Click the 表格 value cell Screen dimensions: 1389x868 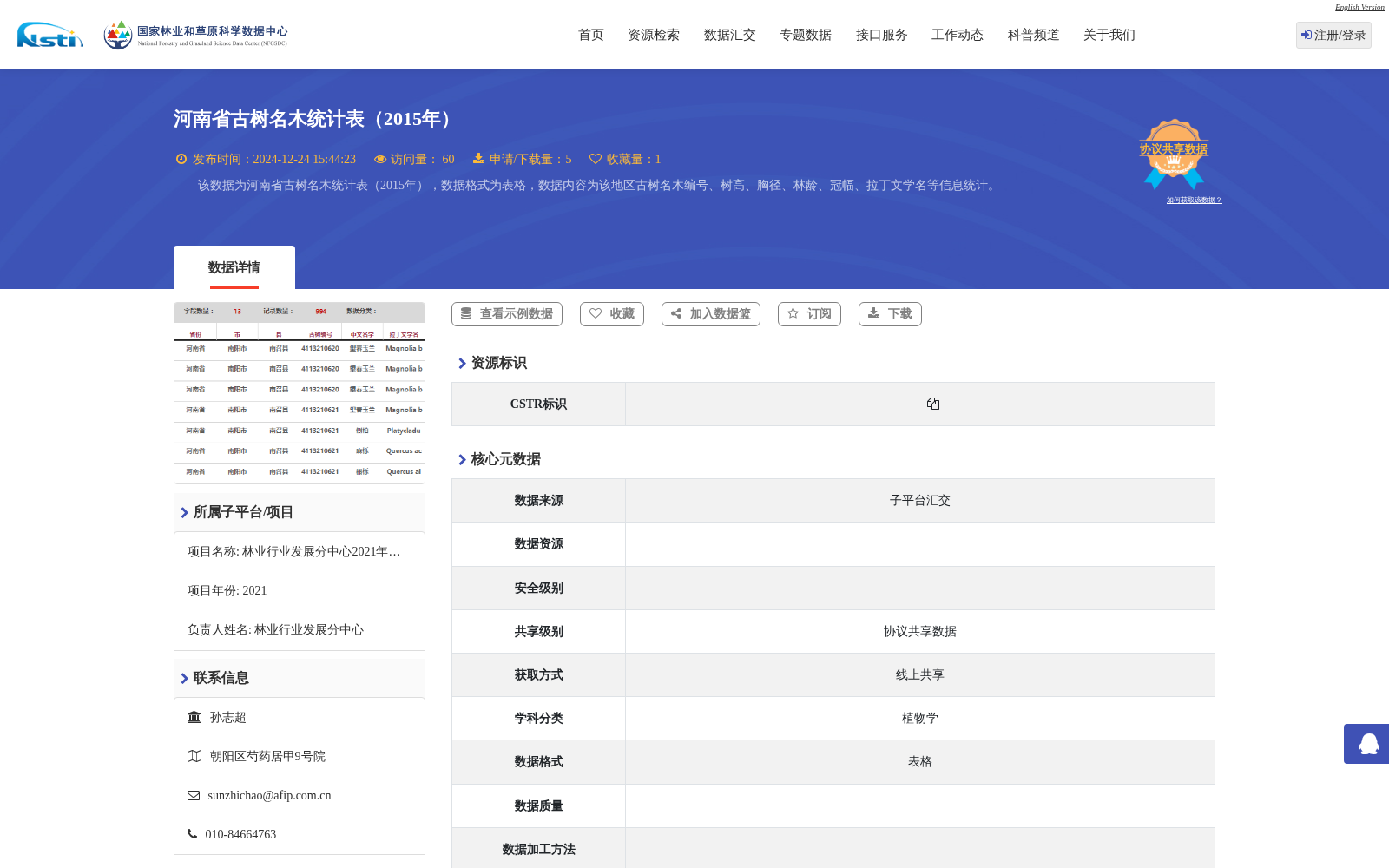click(x=920, y=761)
